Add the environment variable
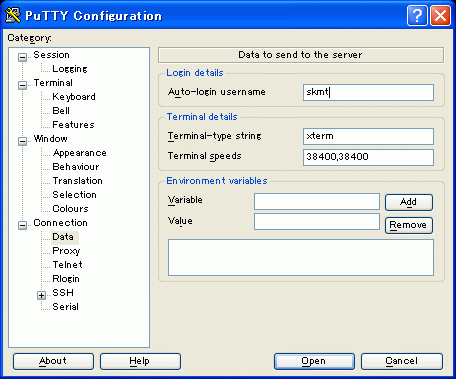This screenshot has width=456, height=379. coord(409,202)
